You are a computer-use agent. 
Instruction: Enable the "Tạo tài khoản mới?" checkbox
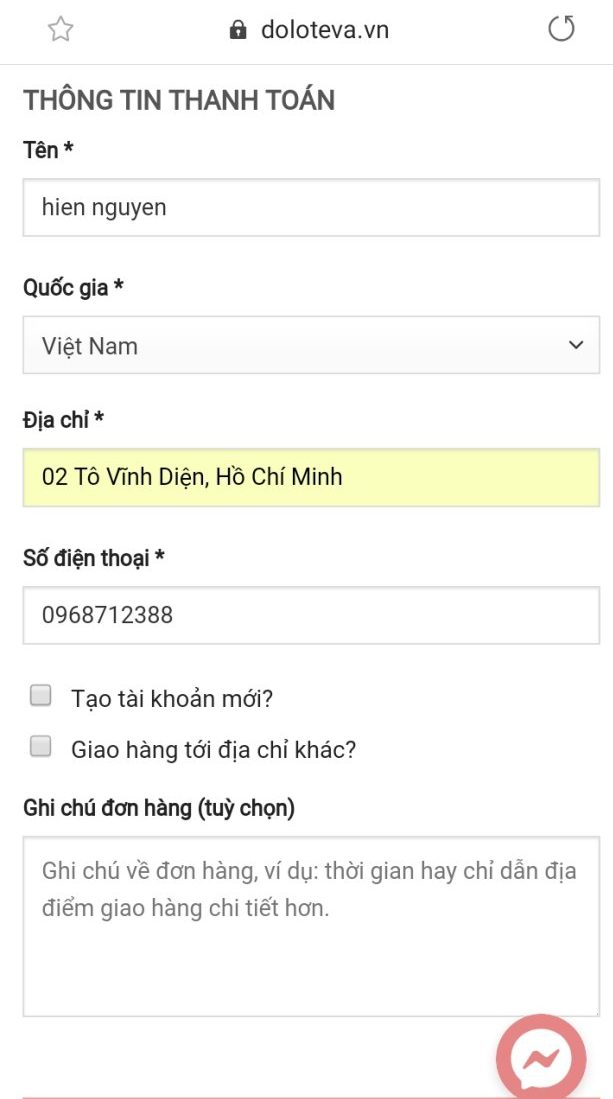[x=41, y=696]
